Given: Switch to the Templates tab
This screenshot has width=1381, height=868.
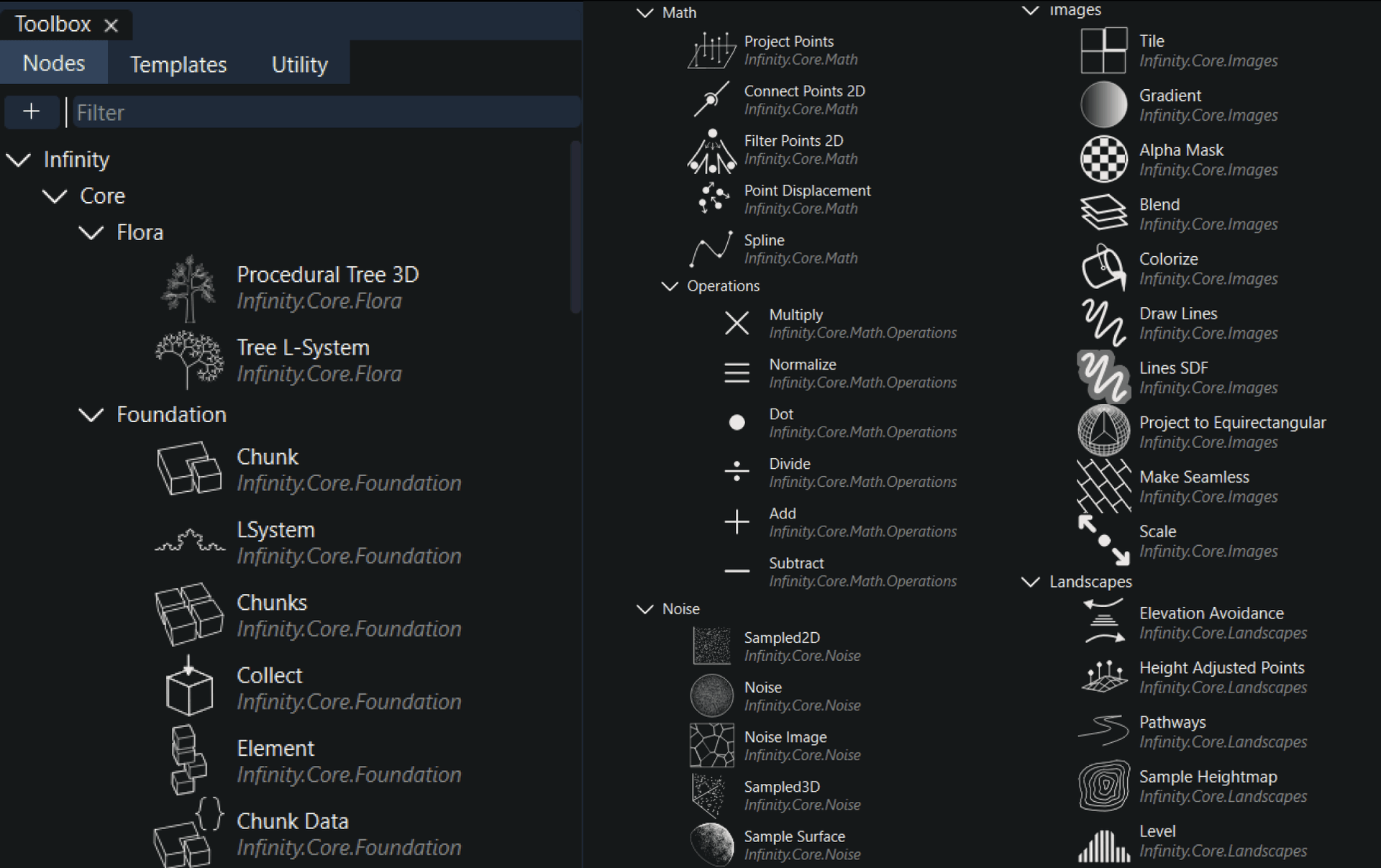Looking at the screenshot, I should (178, 64).
